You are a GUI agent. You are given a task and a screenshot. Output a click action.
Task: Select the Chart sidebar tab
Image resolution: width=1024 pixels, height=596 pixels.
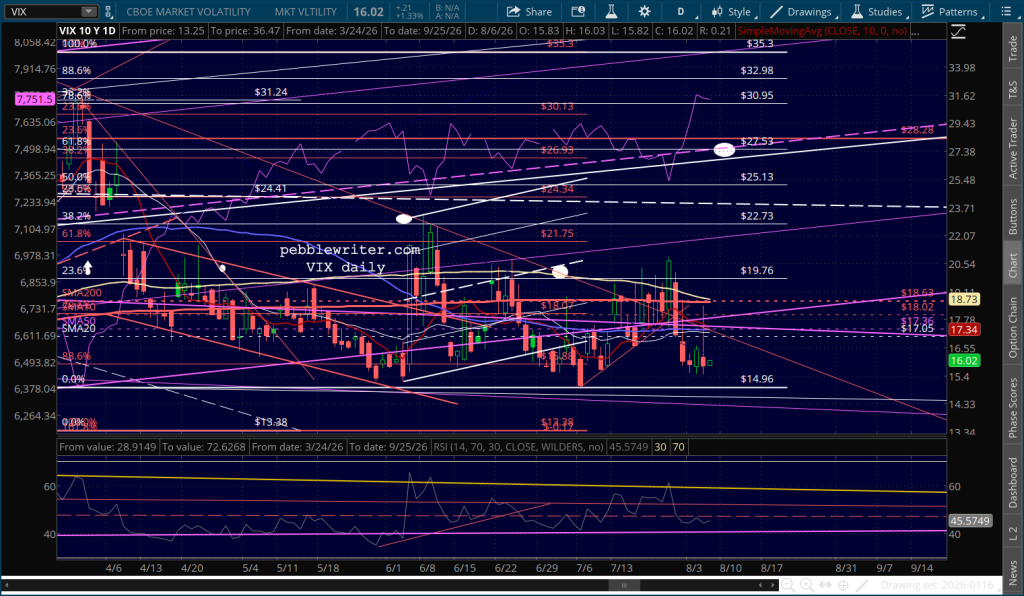[1013, 264]
